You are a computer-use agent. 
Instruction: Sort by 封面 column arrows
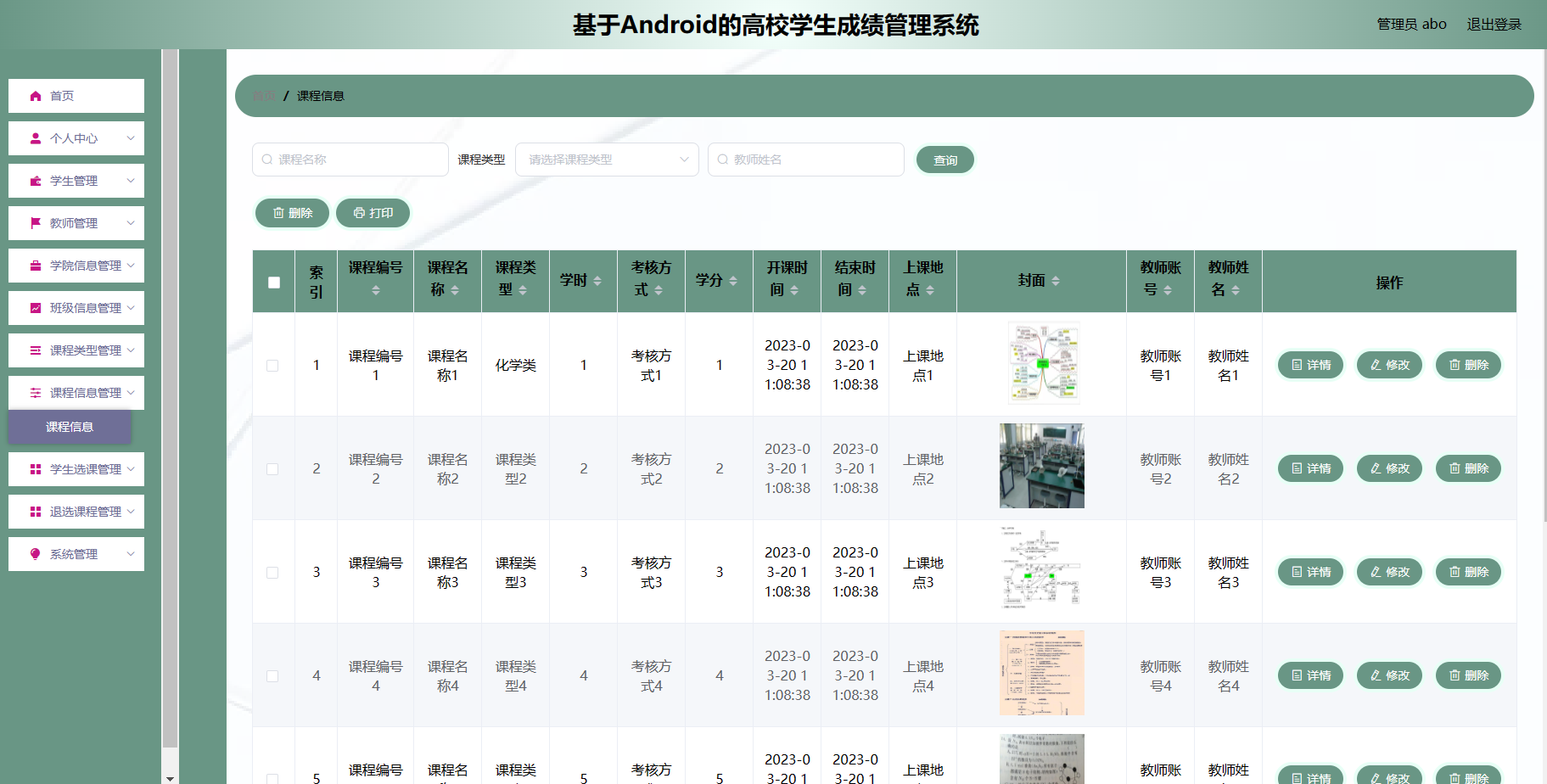pyautogui.click(x=1056, y=281)
